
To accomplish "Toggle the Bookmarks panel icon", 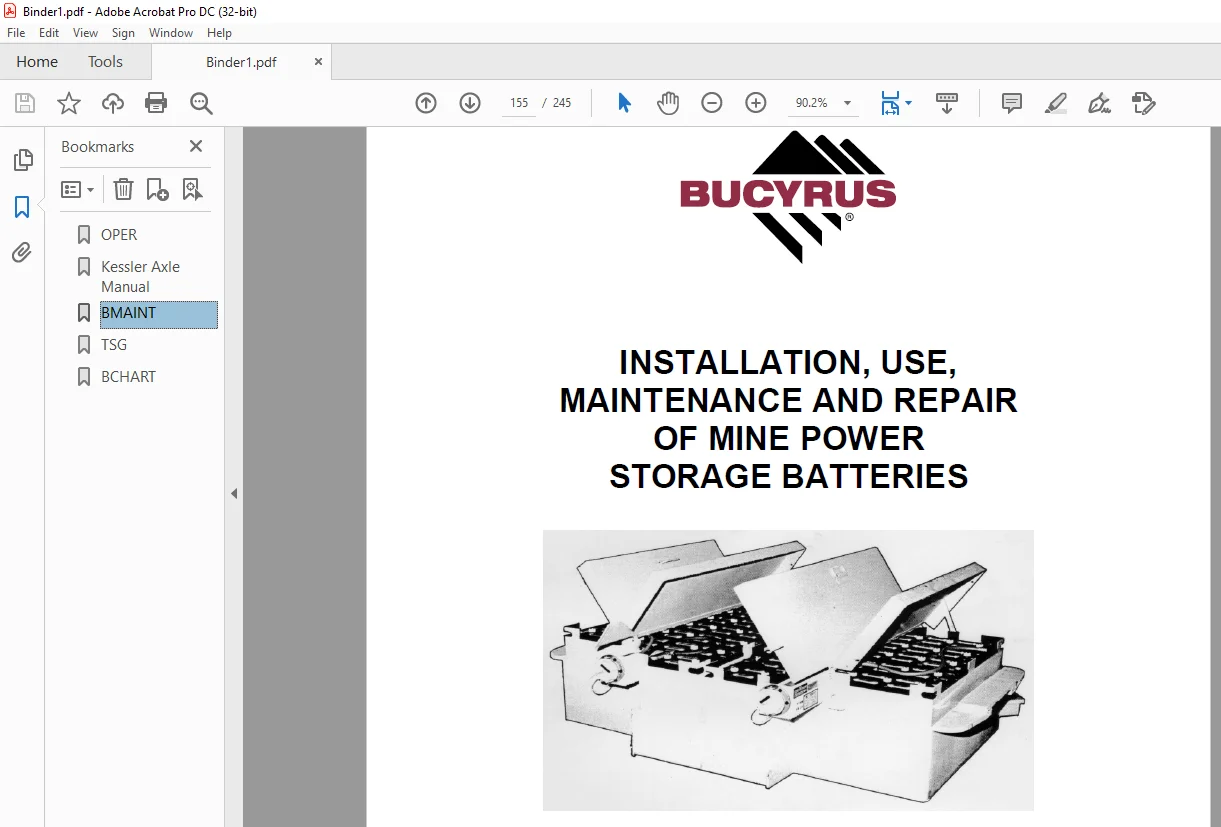I will (x=22, y=207).
